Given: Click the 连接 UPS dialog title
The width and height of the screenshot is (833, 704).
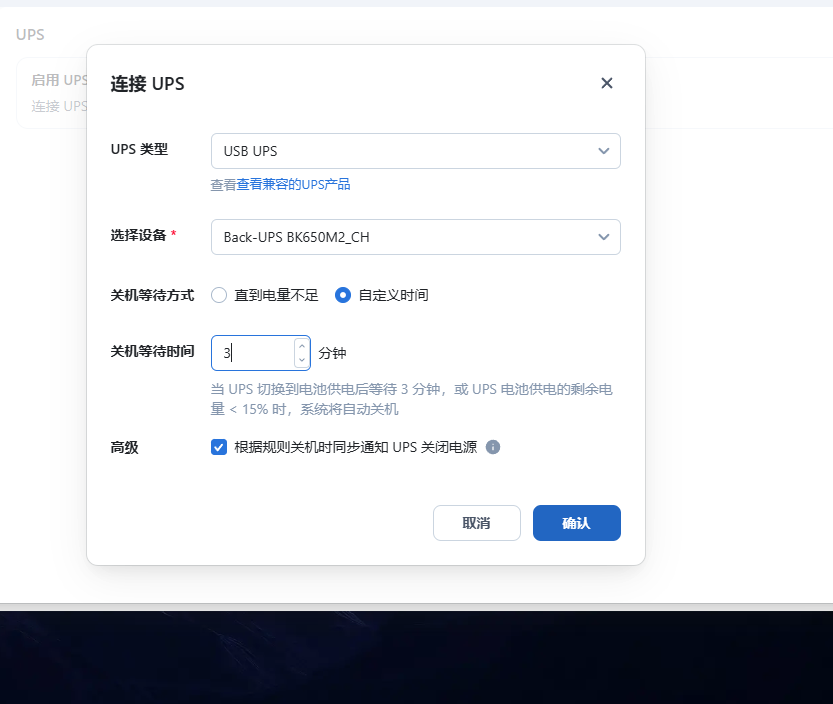Looking at the screenshot, I should click(x=147, y=84).
